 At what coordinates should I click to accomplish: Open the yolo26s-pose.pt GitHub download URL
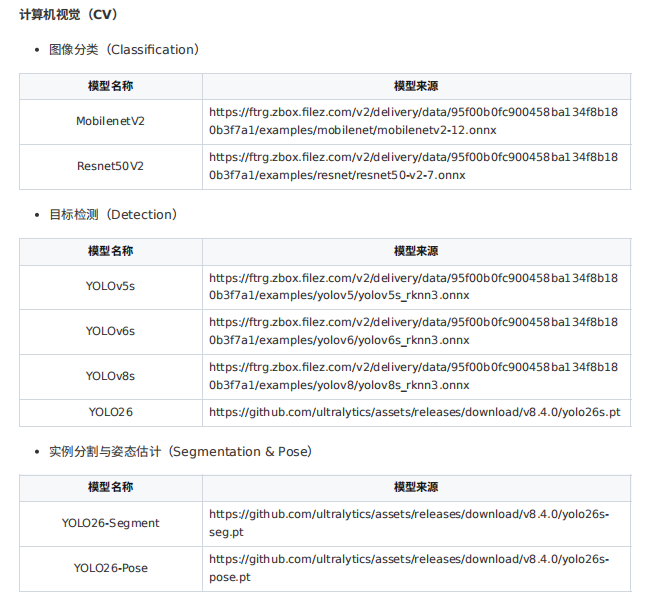point(409,568)
